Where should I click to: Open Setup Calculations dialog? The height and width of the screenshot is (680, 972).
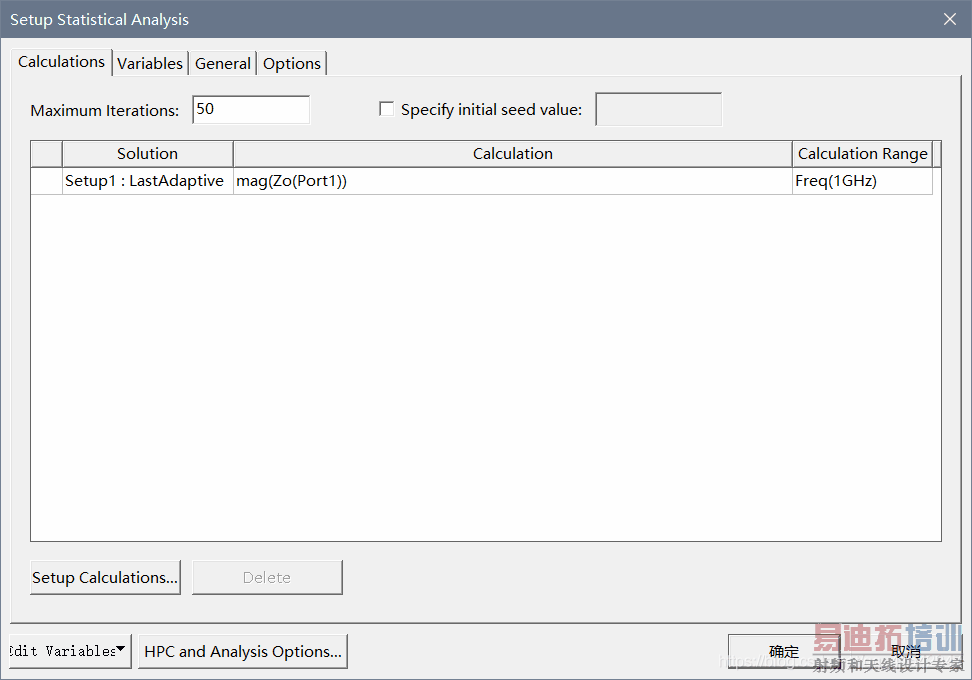[x=105, y=578]
